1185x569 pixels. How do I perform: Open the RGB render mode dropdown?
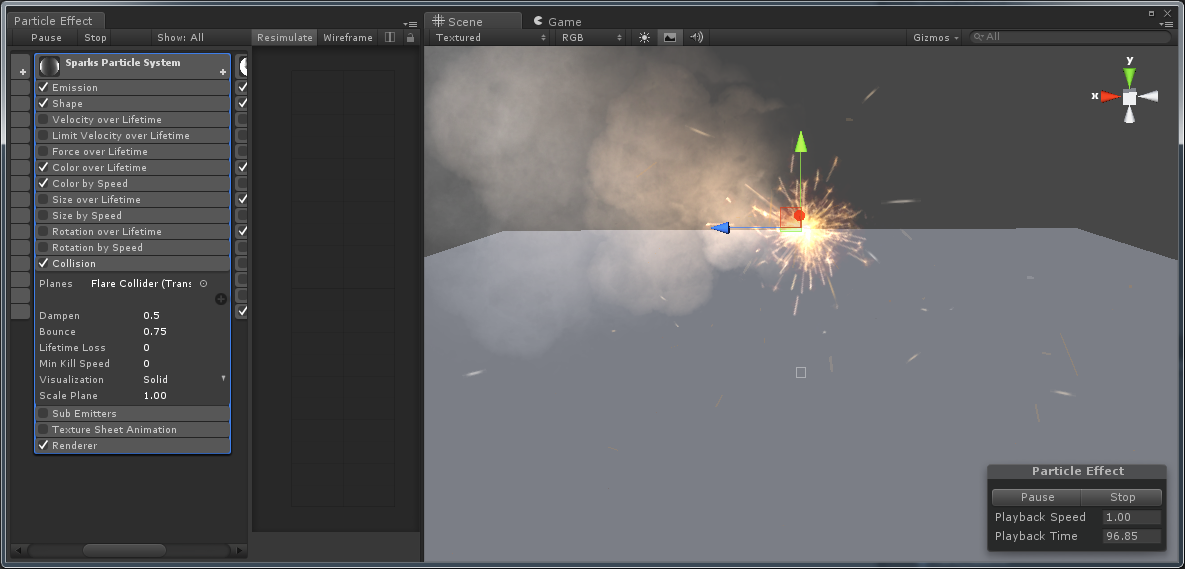592,37
